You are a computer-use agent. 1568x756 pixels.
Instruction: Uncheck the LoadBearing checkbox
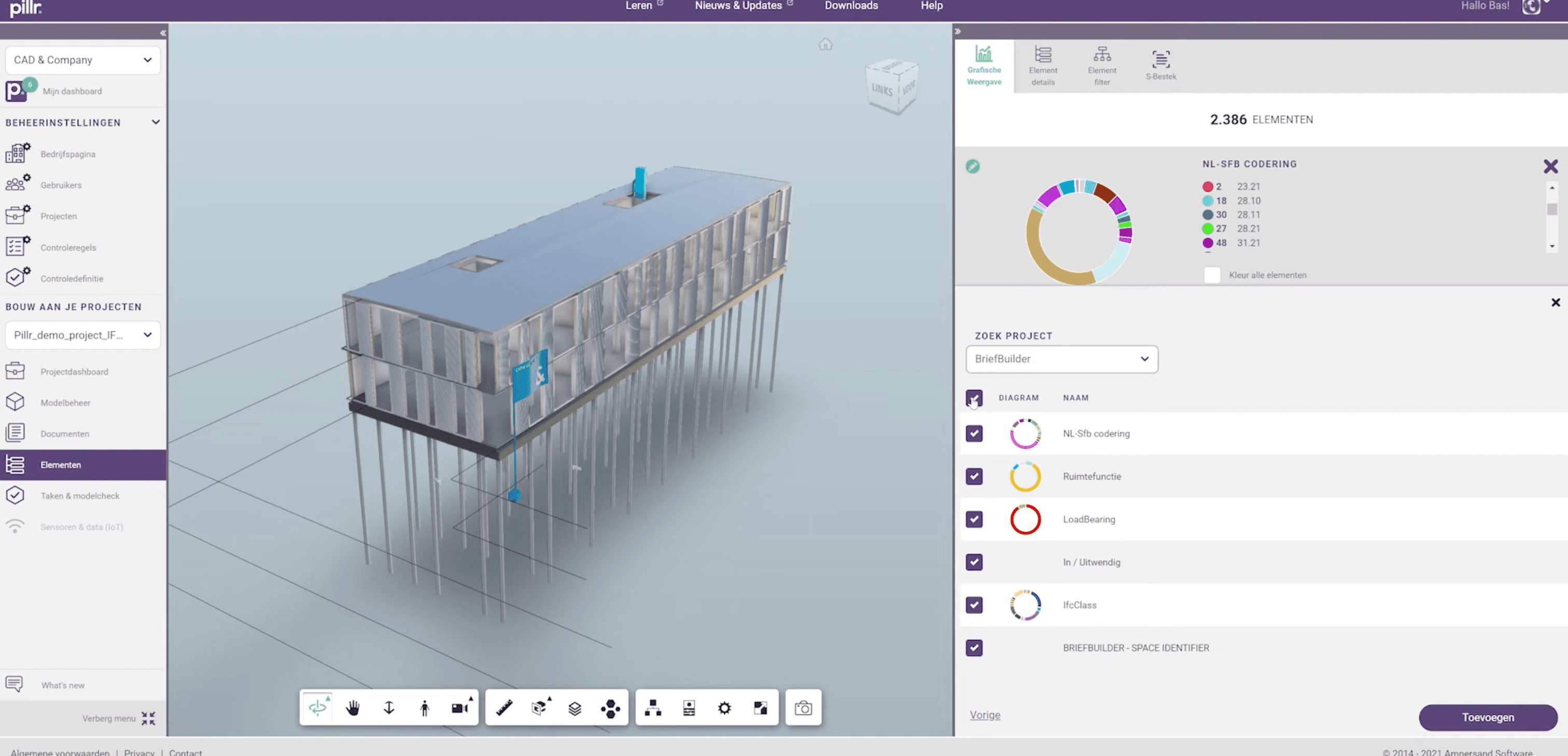[x=974, y=519]
